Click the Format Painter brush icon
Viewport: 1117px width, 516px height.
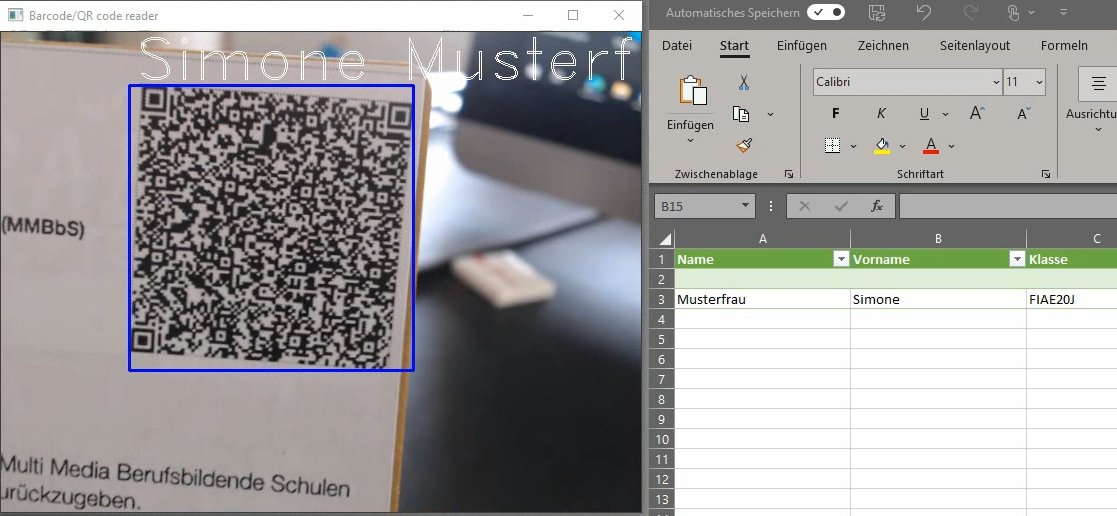click(x=744, y=145)
